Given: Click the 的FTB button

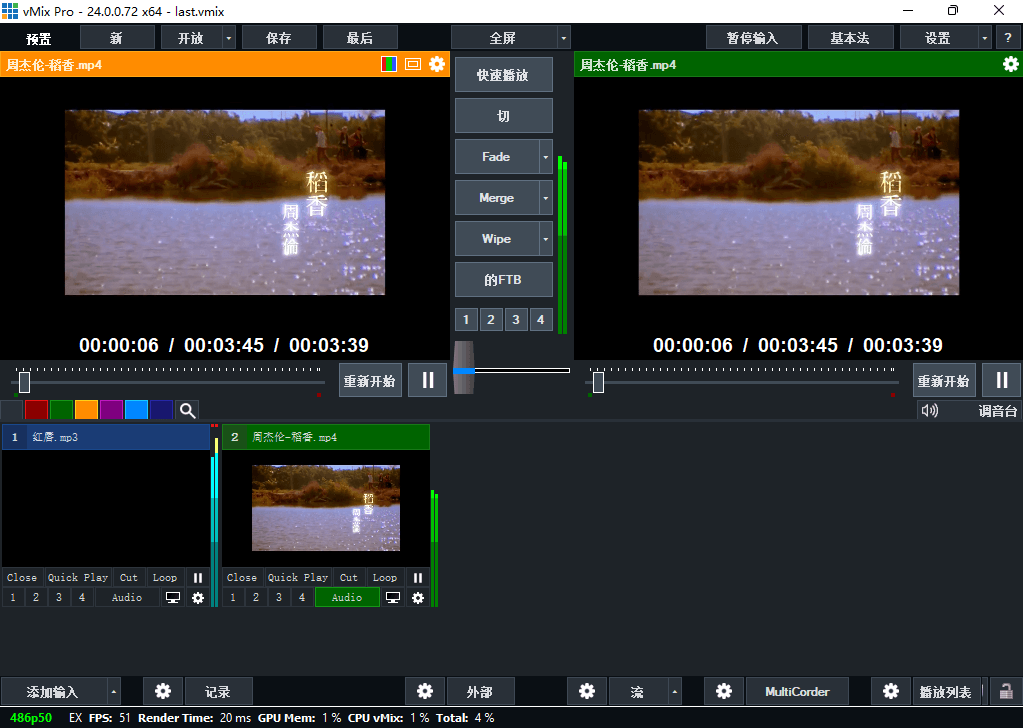Looking at the screenshot, I should [503, 280].
